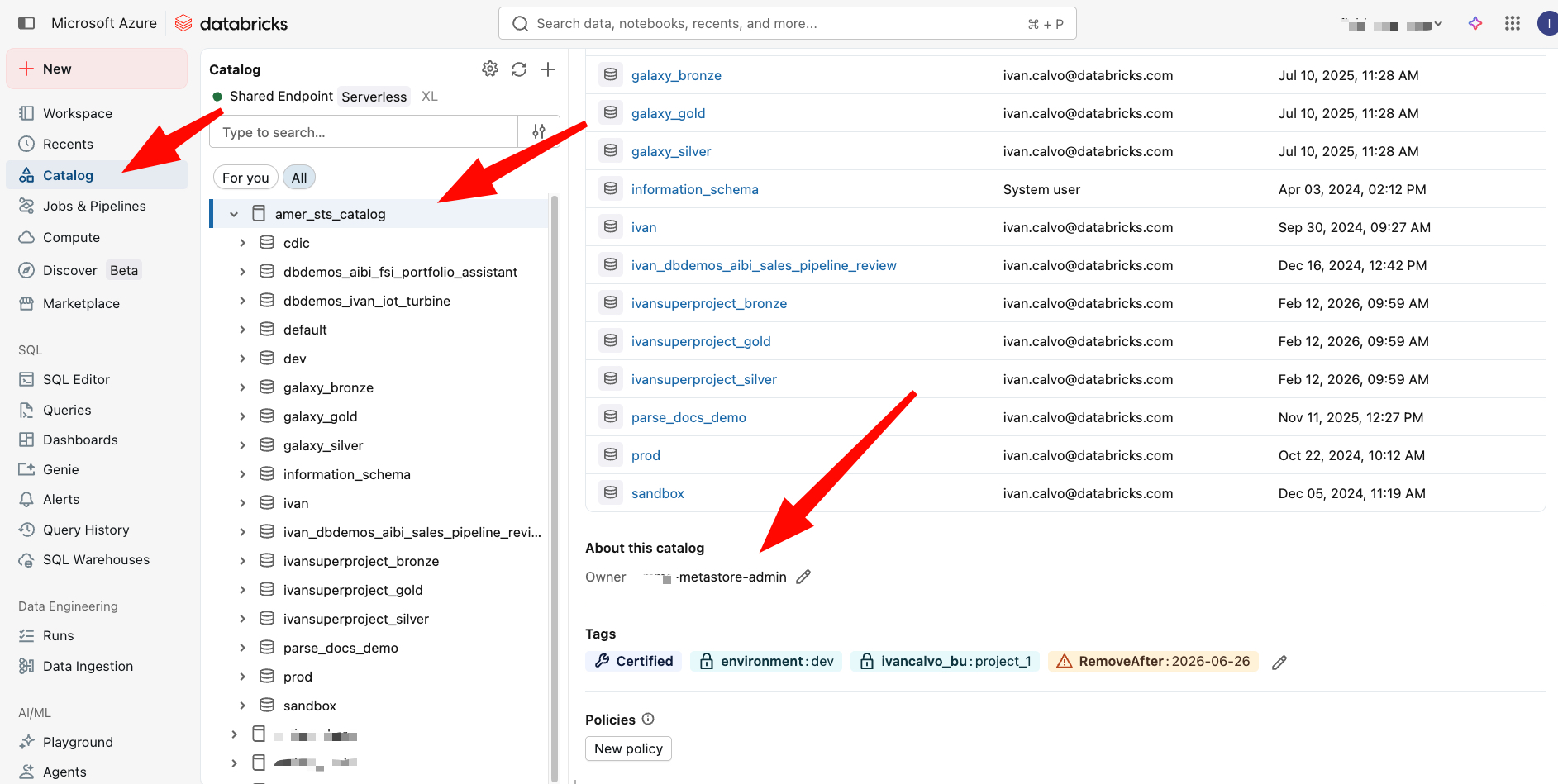Click the New policy button
Viewport: 1558px width, 784px height.
click(x=628, y=748)
